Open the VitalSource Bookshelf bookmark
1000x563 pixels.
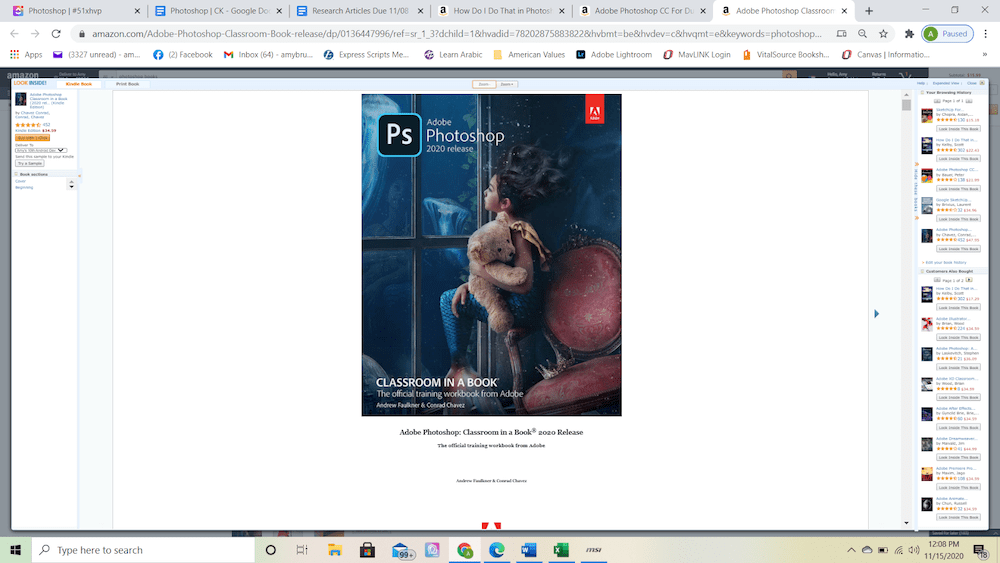pyautogui.click(x=786, y=55)
